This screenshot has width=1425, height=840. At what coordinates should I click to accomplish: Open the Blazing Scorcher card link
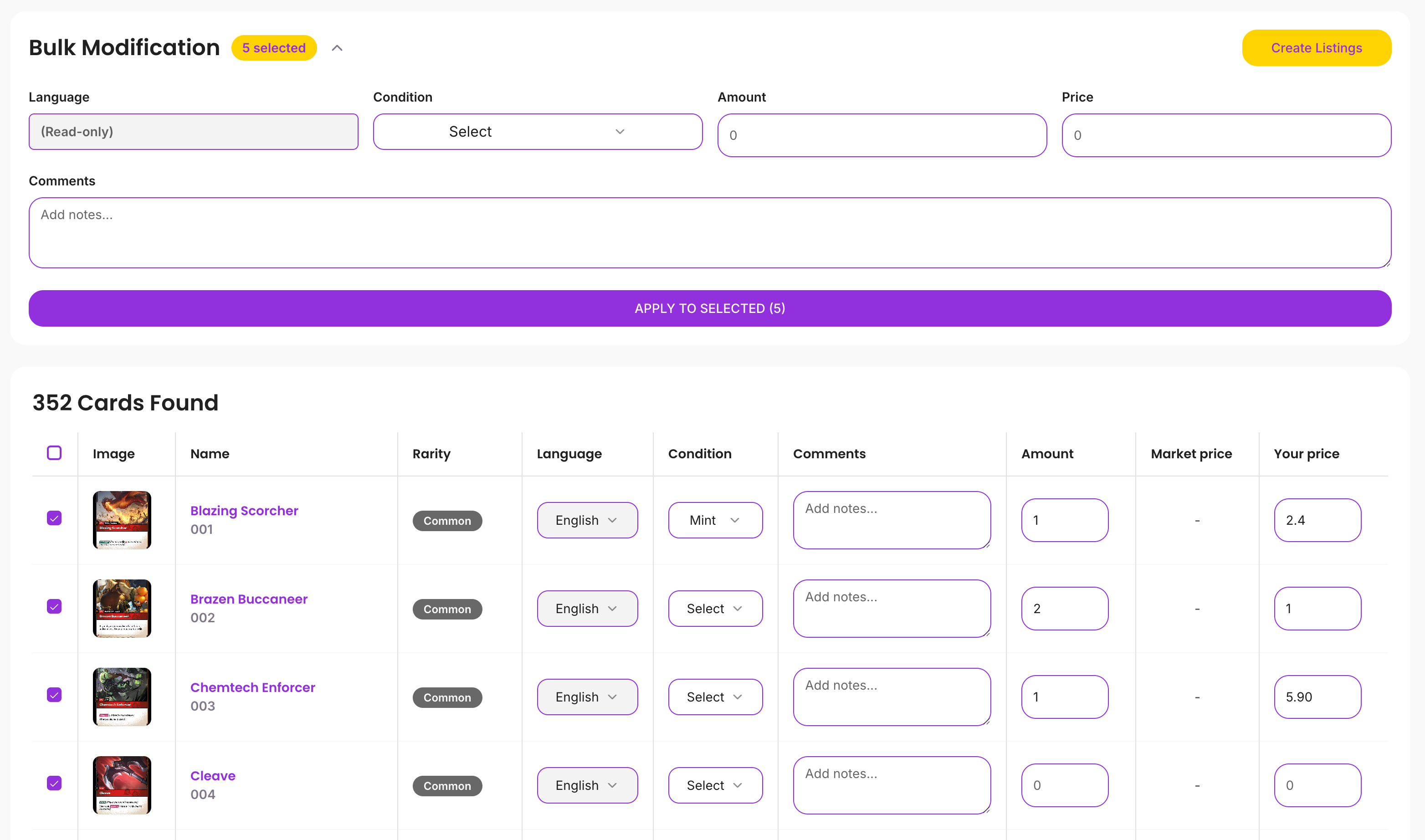[244, 511]
